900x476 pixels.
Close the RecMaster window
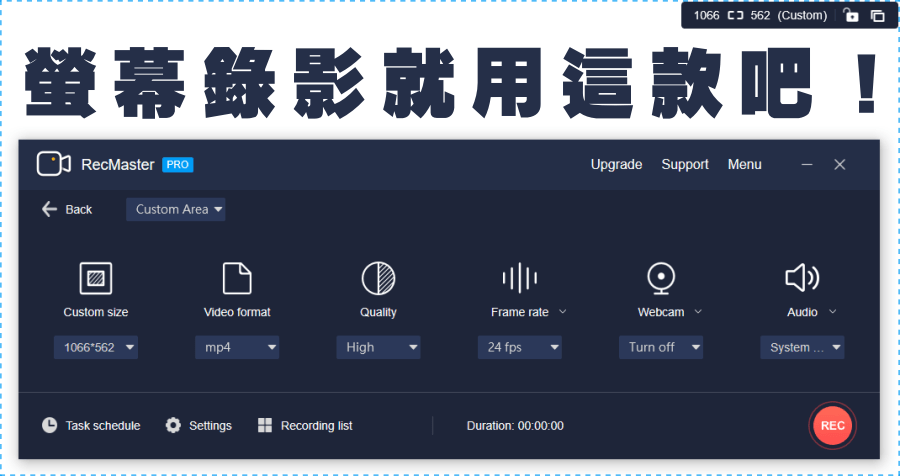point(840,165)
